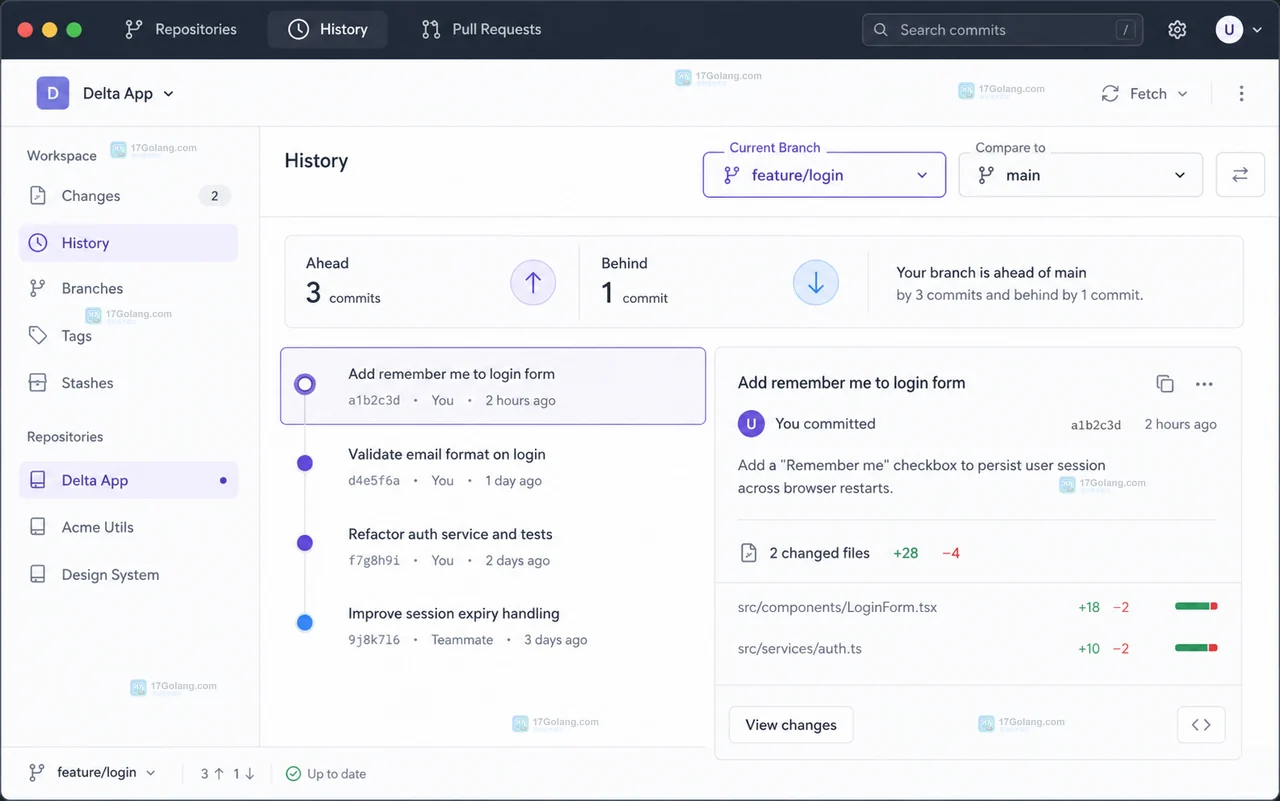Expand the Delta App repository dropdown

point(168,93)
